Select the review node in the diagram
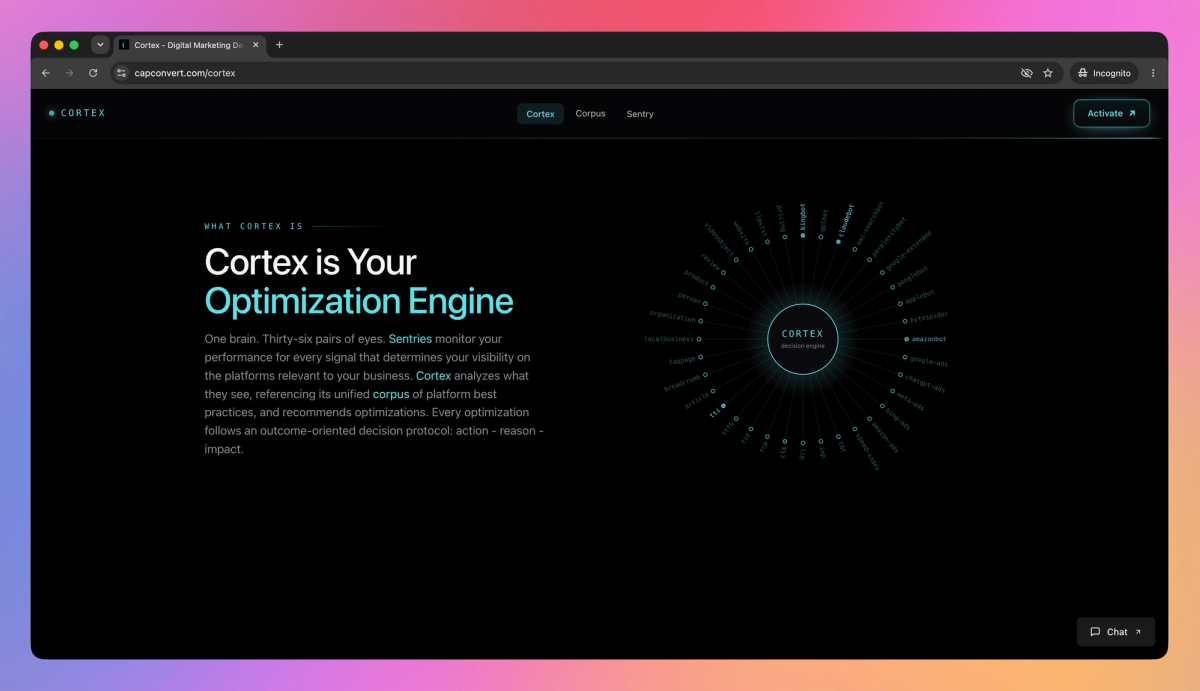 tap(711, 264)
